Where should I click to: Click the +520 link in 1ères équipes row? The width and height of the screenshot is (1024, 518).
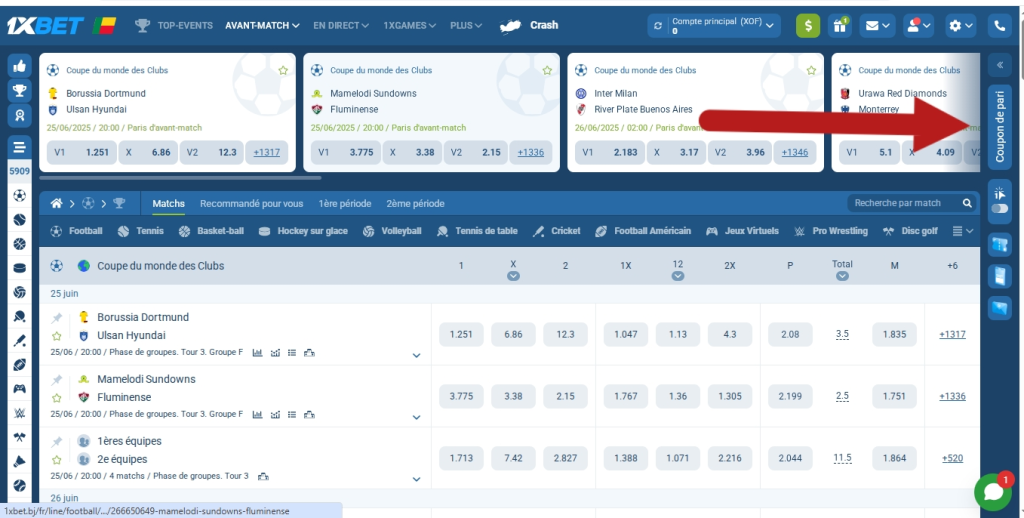coord(952,459)
